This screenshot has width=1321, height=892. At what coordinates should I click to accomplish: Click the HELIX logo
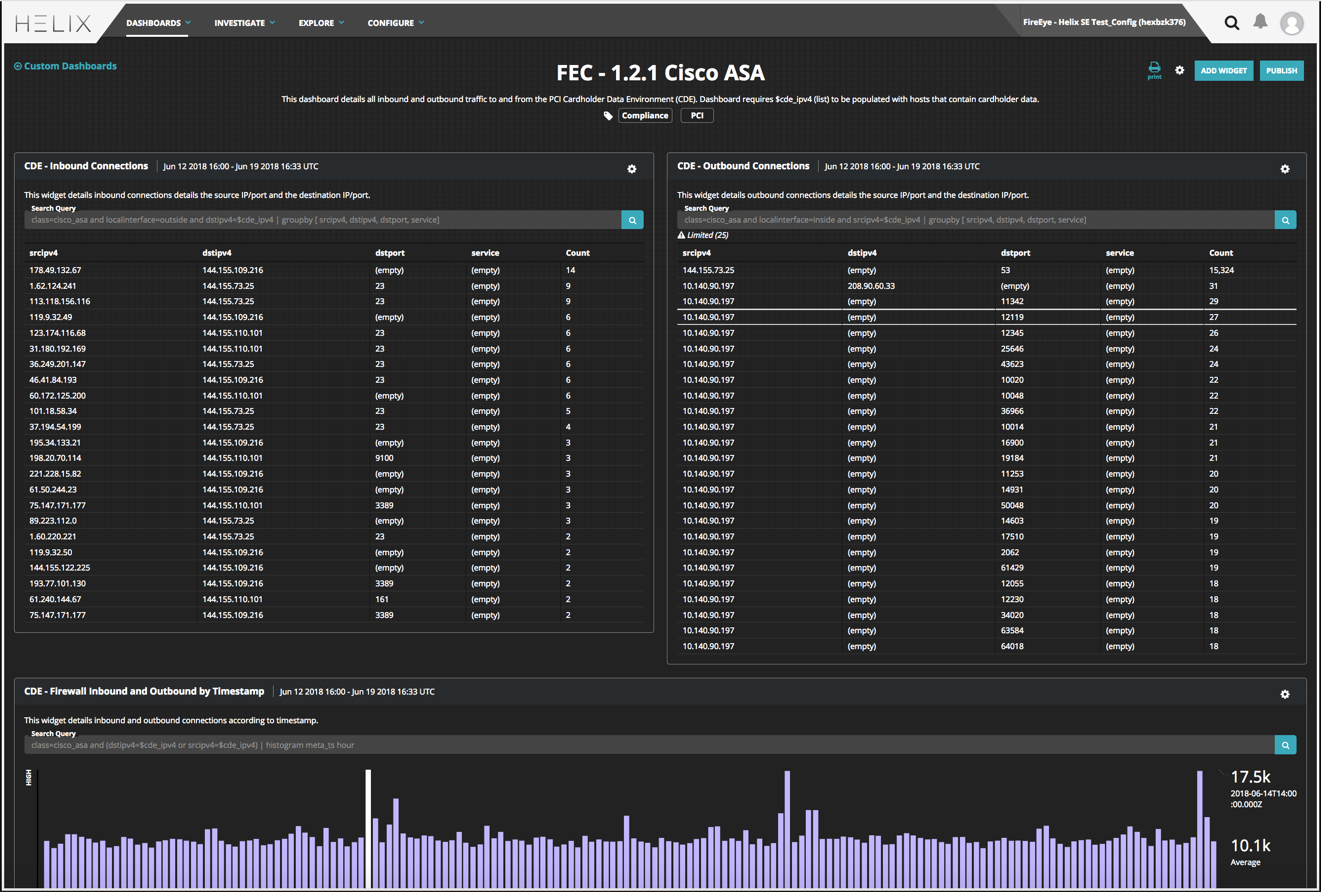53,23
